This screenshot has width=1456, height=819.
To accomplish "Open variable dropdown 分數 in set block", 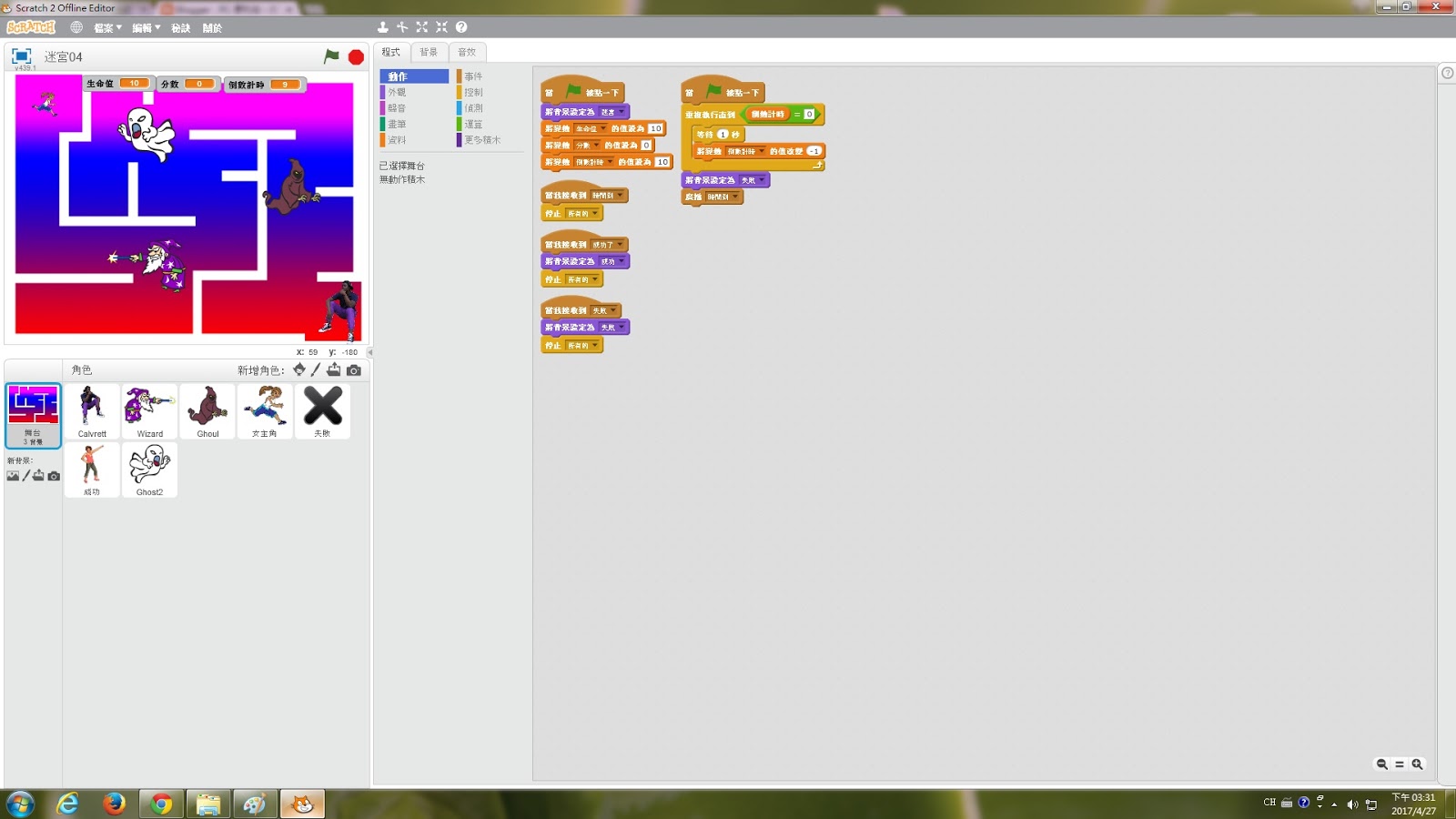I will click(587, 146).
